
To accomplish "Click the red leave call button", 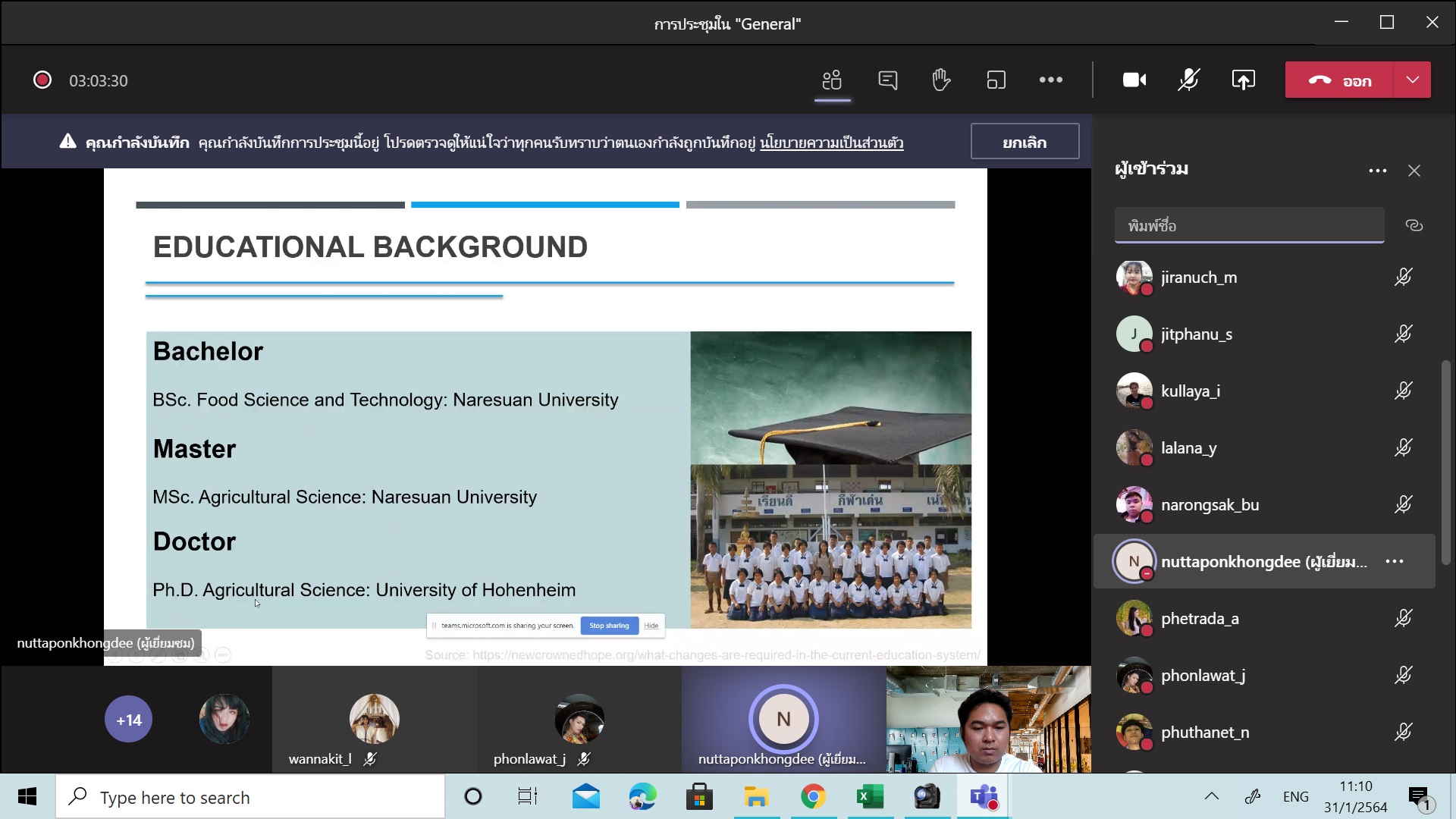I will 1339,80.
